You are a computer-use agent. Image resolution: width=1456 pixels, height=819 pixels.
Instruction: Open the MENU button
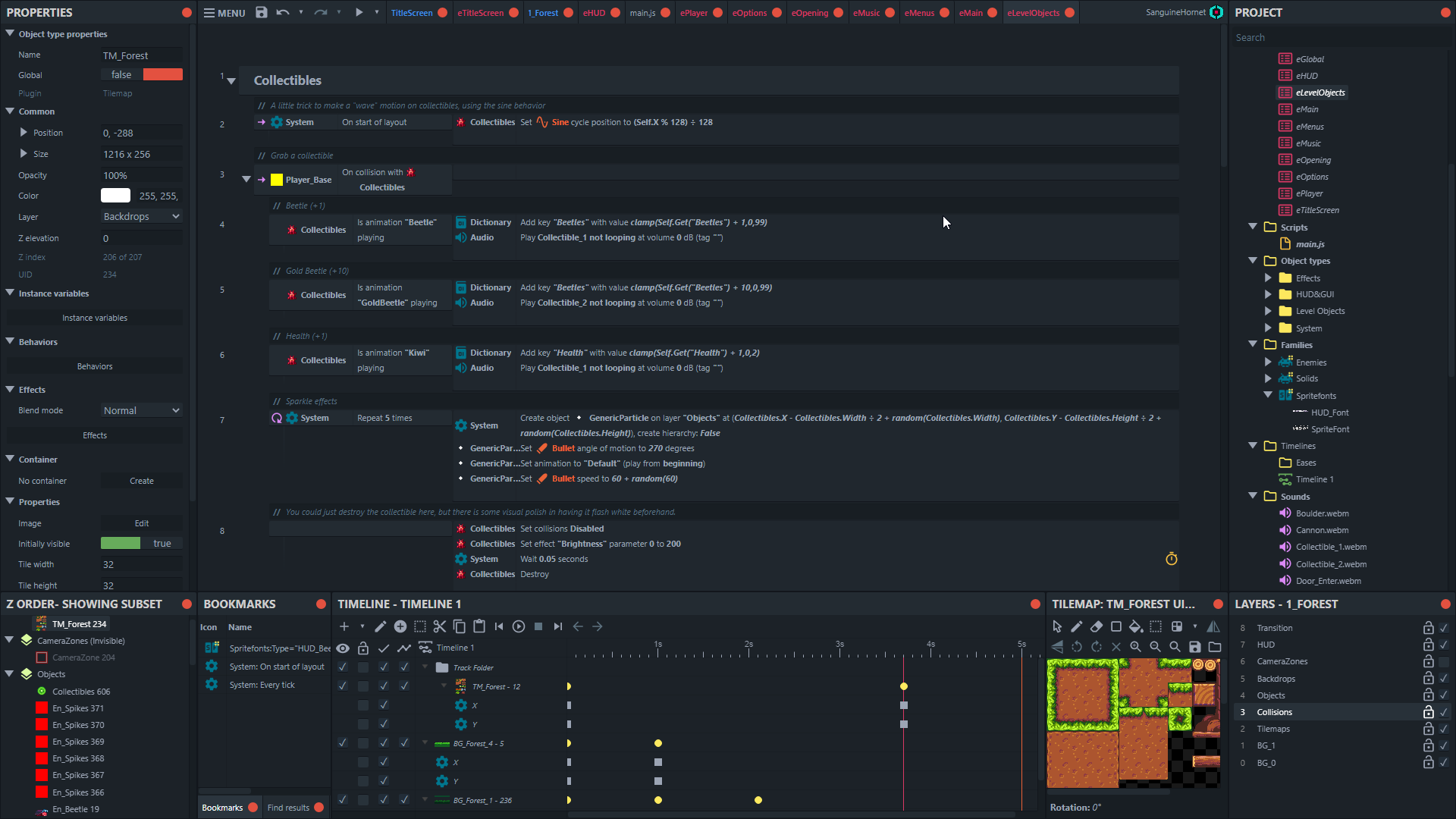(224, 13)
